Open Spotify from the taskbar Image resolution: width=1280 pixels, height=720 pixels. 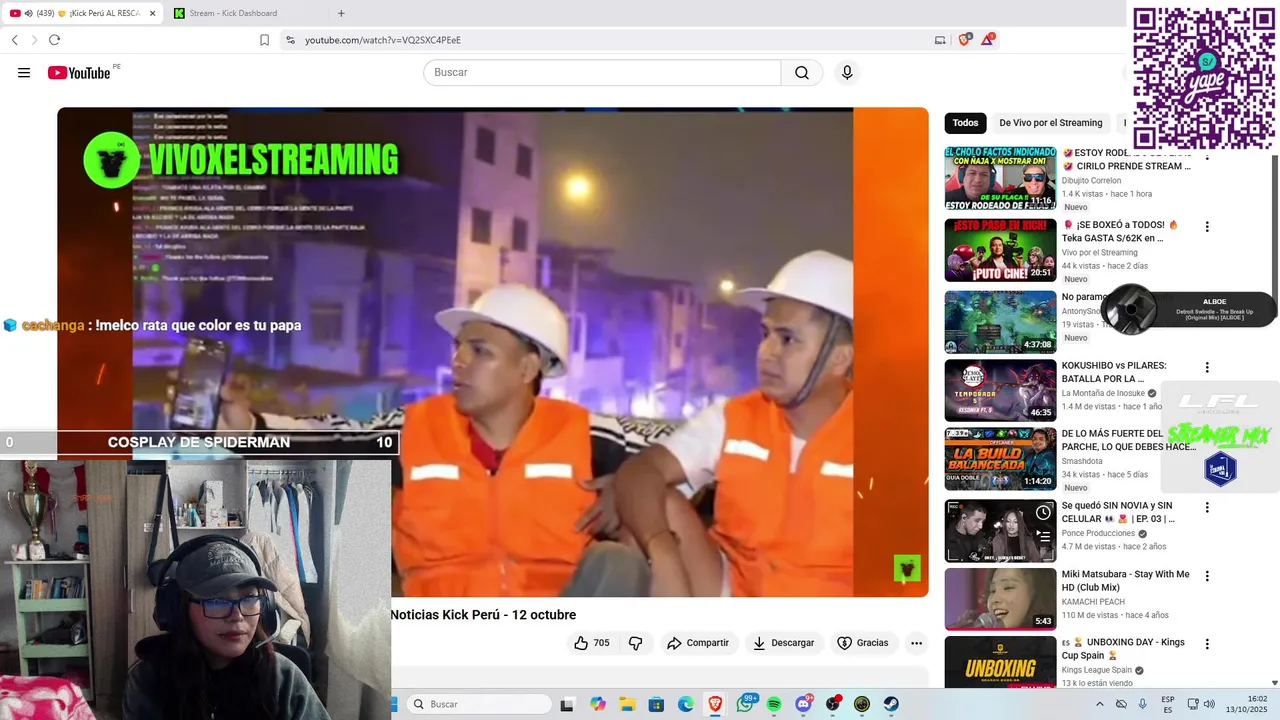point(774,704)
